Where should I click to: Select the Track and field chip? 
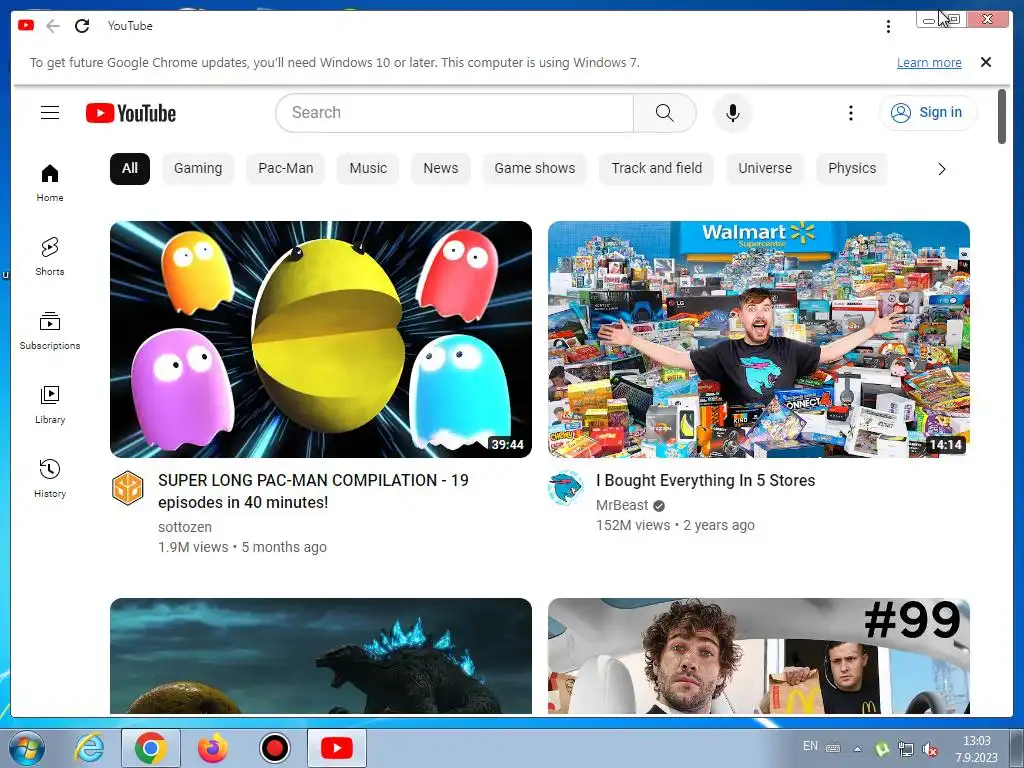click(x=656, y=168)
